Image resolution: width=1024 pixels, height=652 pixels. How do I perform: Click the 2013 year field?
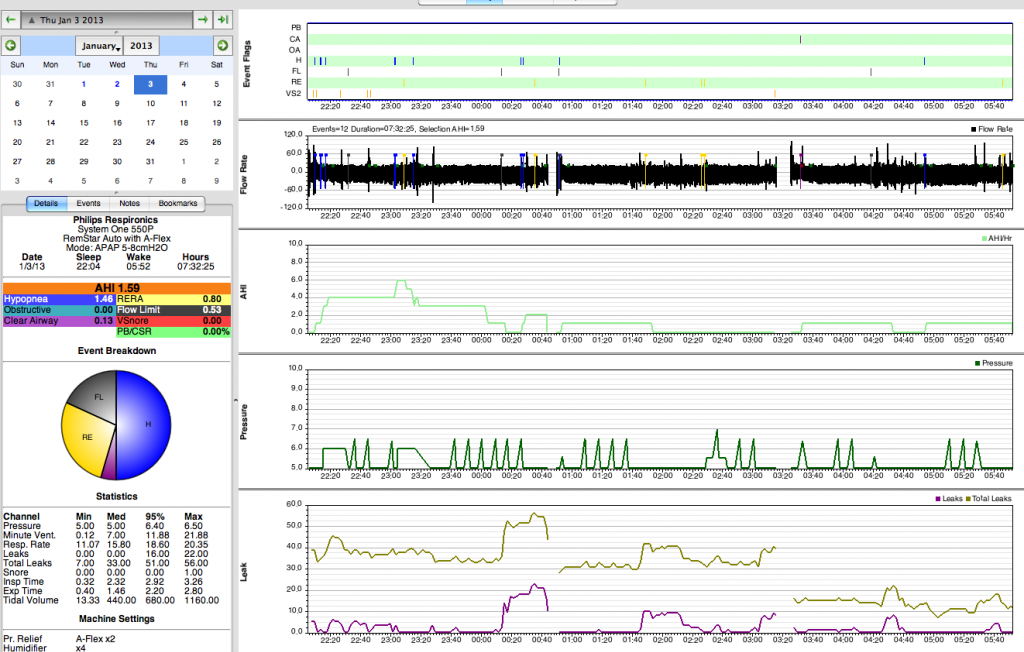pyautogui.click(x=141, y=46)
